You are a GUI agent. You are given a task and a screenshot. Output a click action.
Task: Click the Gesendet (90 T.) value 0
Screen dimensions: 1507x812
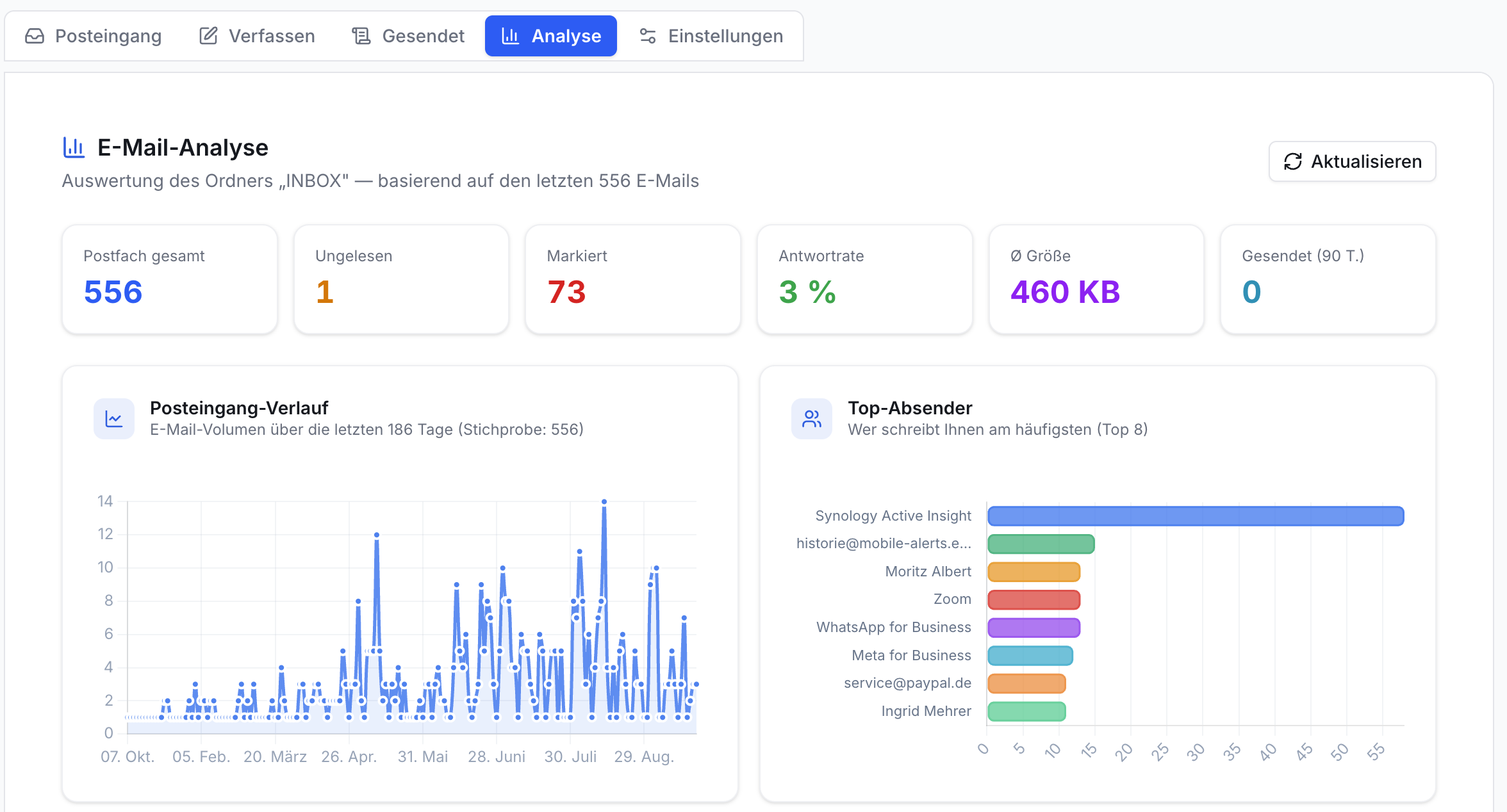[1251, 292]
